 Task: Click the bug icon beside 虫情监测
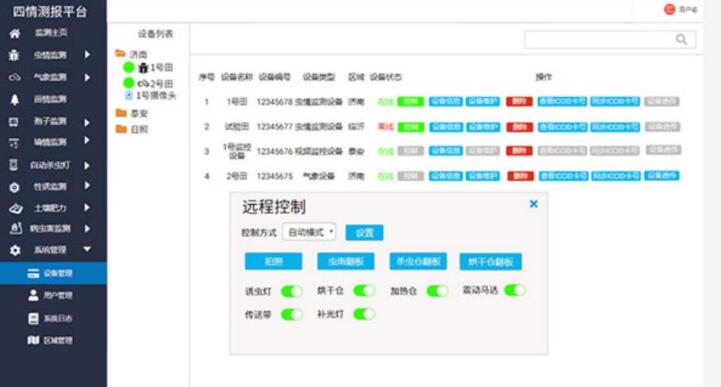click(14, 55)
